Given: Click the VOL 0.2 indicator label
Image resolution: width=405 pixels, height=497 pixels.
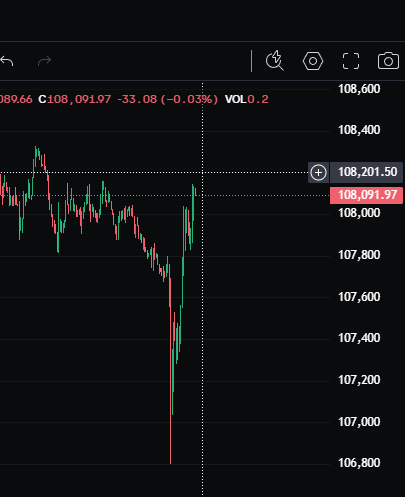Looking at the screenshot, I should (247, 99).
